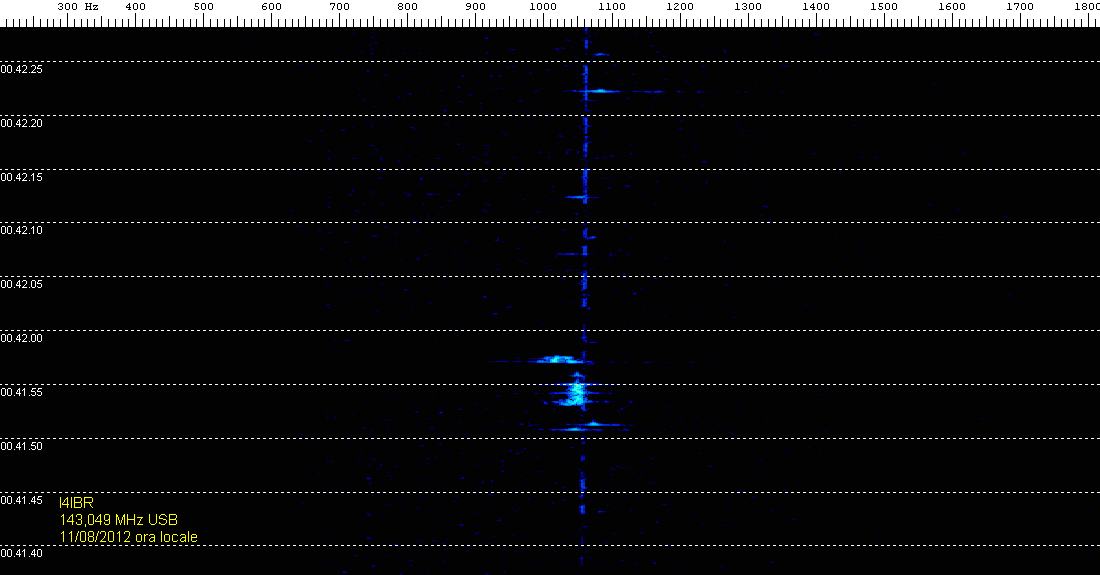
Task: Click the 300 Hz frequency label
Action: (78, 6)
